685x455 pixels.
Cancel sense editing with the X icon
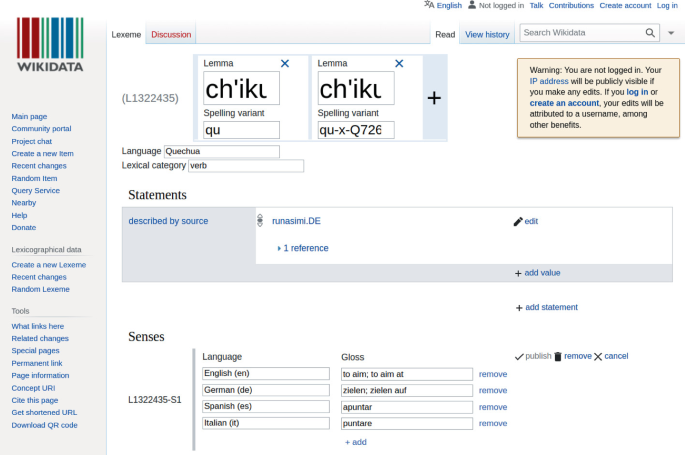[x=598, y=356]
